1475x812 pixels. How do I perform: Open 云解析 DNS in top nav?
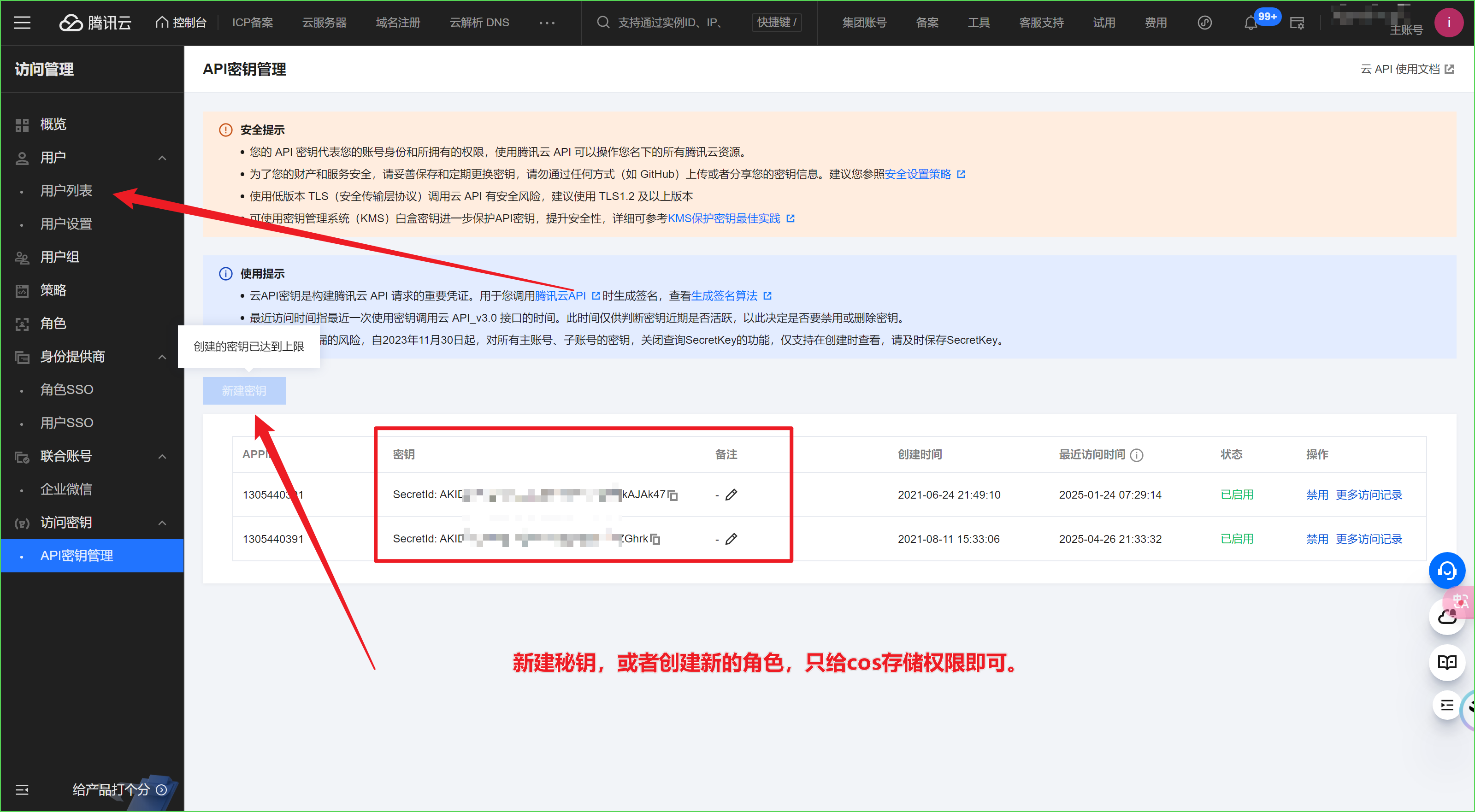479,22
